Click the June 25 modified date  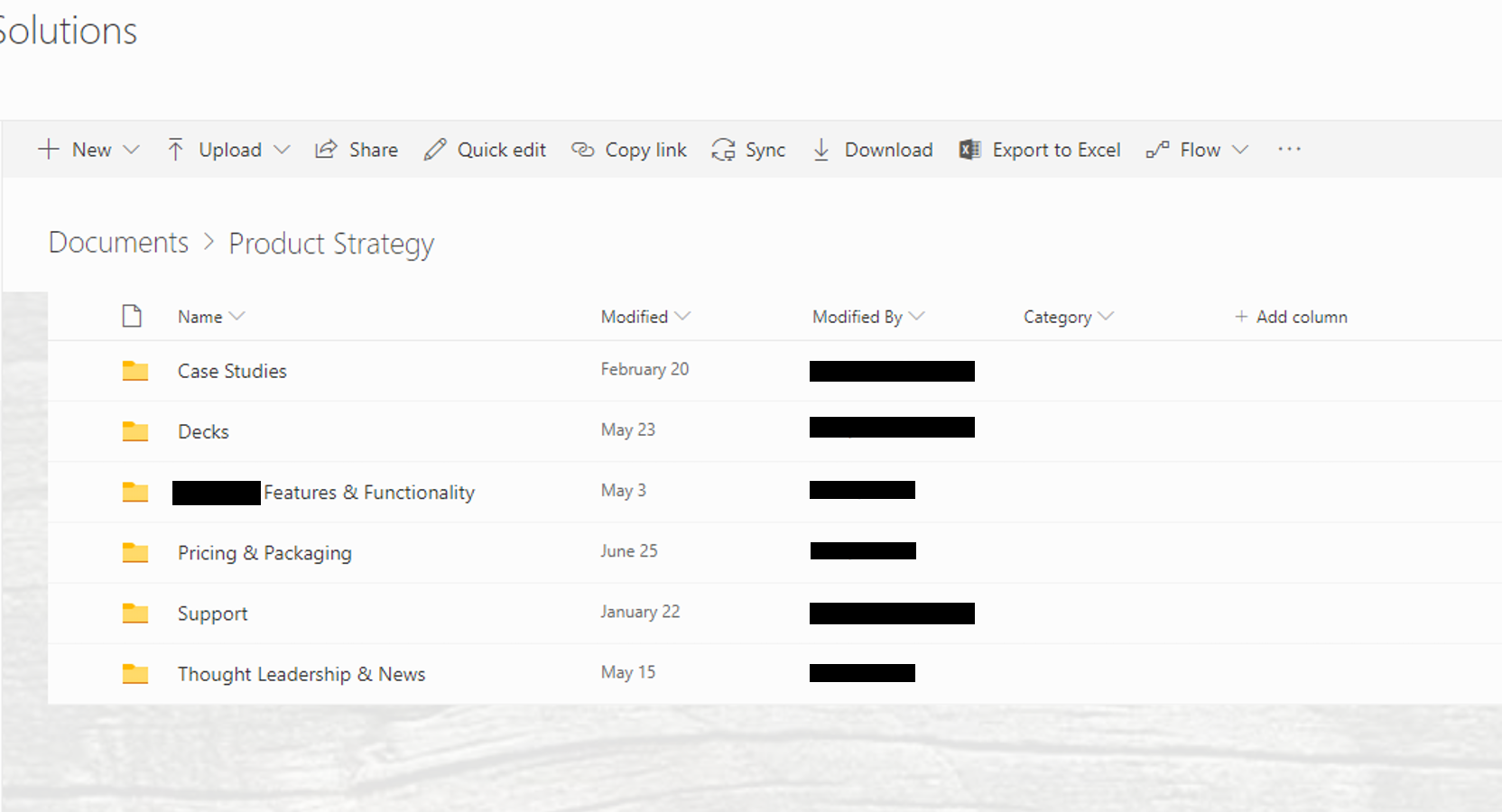(x=629, y=550)
